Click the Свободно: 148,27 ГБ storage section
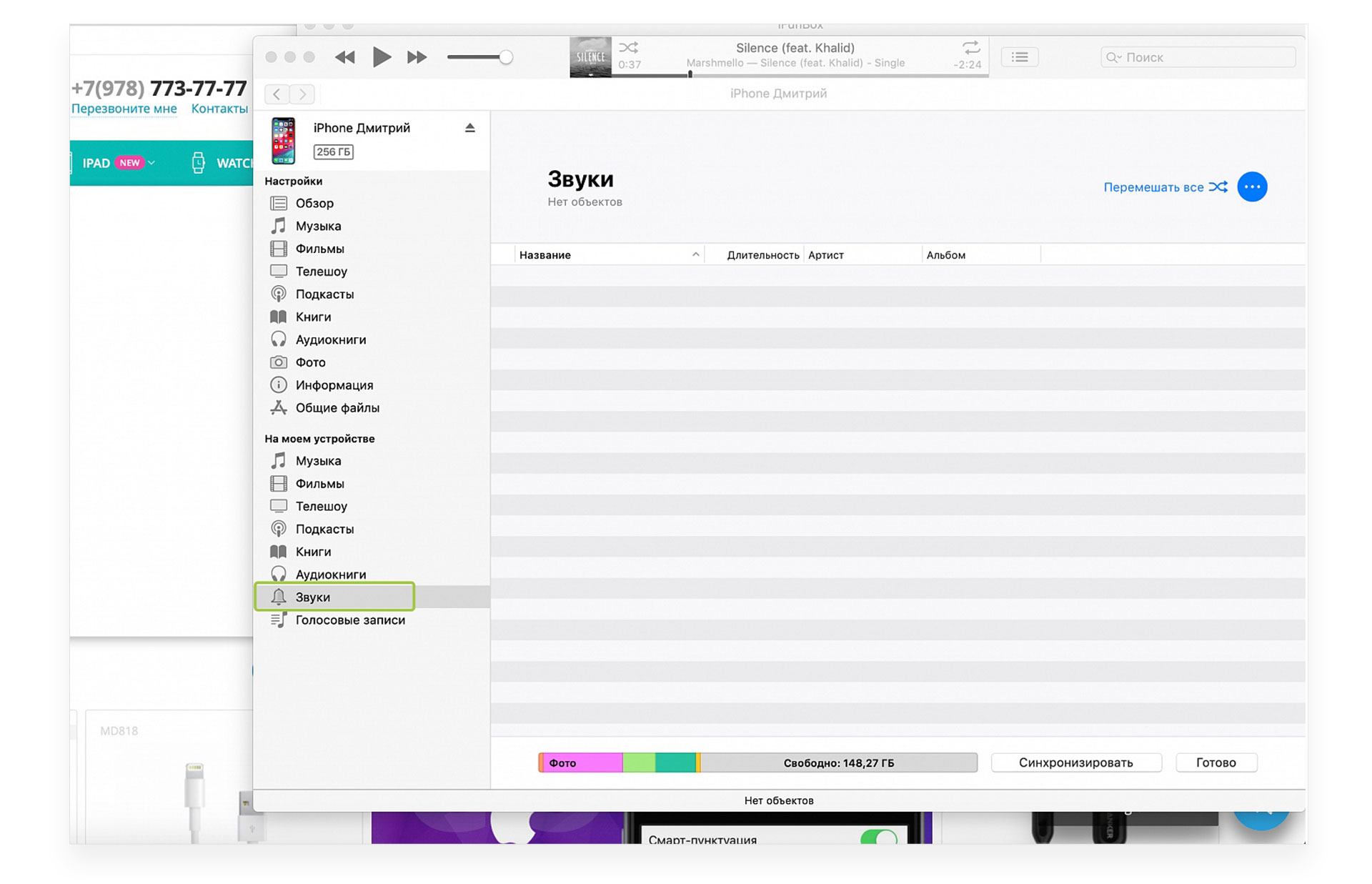This screenshot has height=884, width=1372. coord(839,763)
